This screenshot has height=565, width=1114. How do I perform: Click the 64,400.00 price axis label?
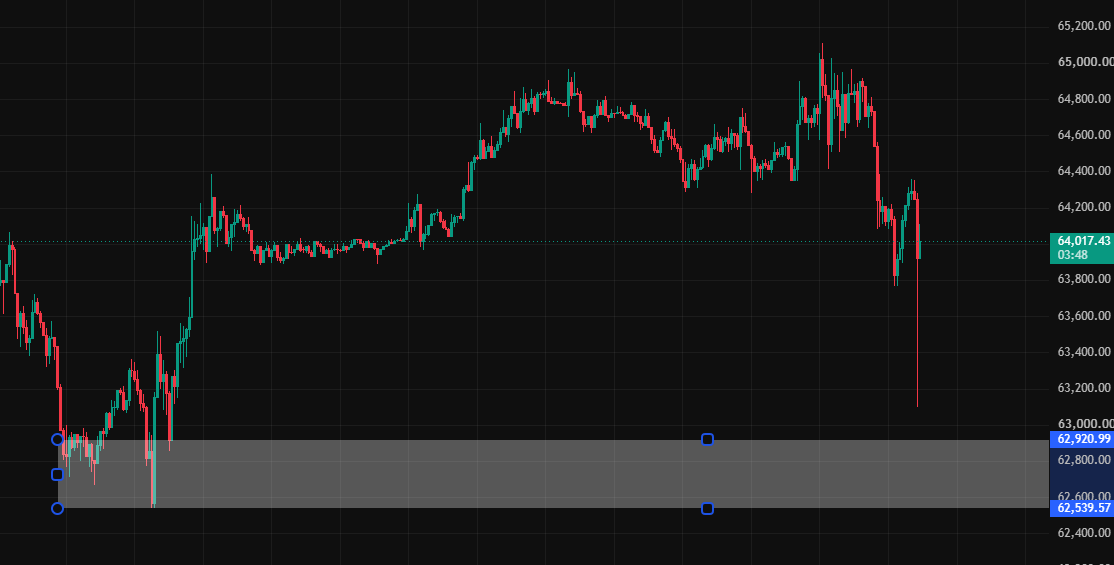click(1083, 171)
